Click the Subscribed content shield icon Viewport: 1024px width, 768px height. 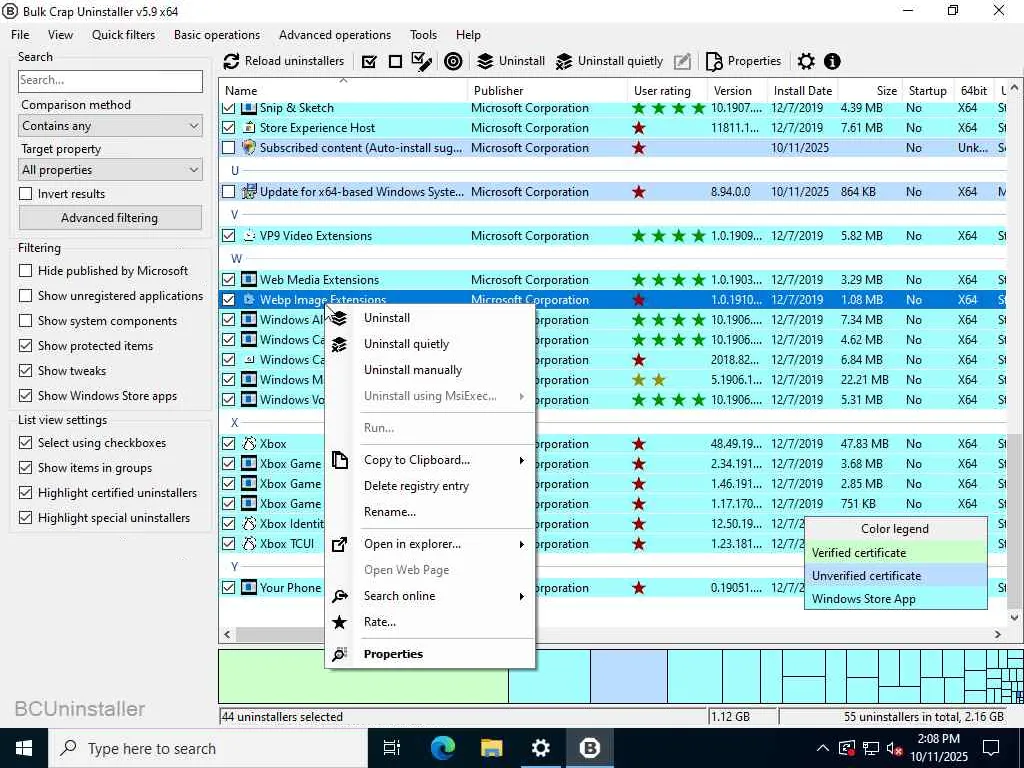249,148
